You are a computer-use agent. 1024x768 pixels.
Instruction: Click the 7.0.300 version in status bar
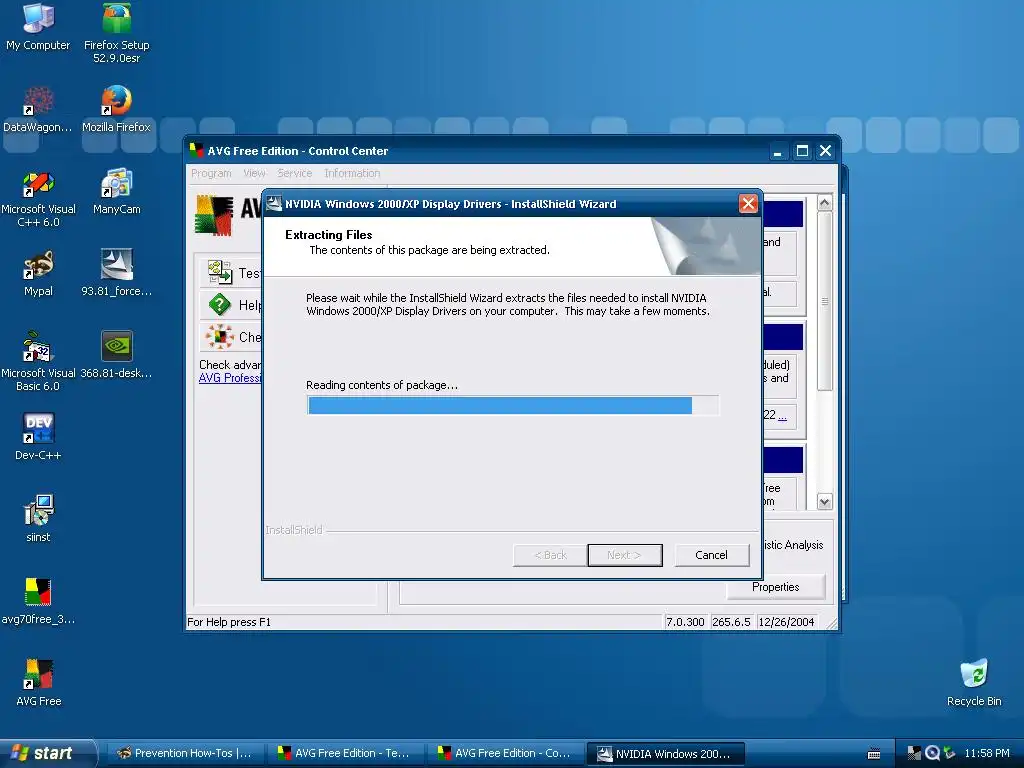coord(685,622)
